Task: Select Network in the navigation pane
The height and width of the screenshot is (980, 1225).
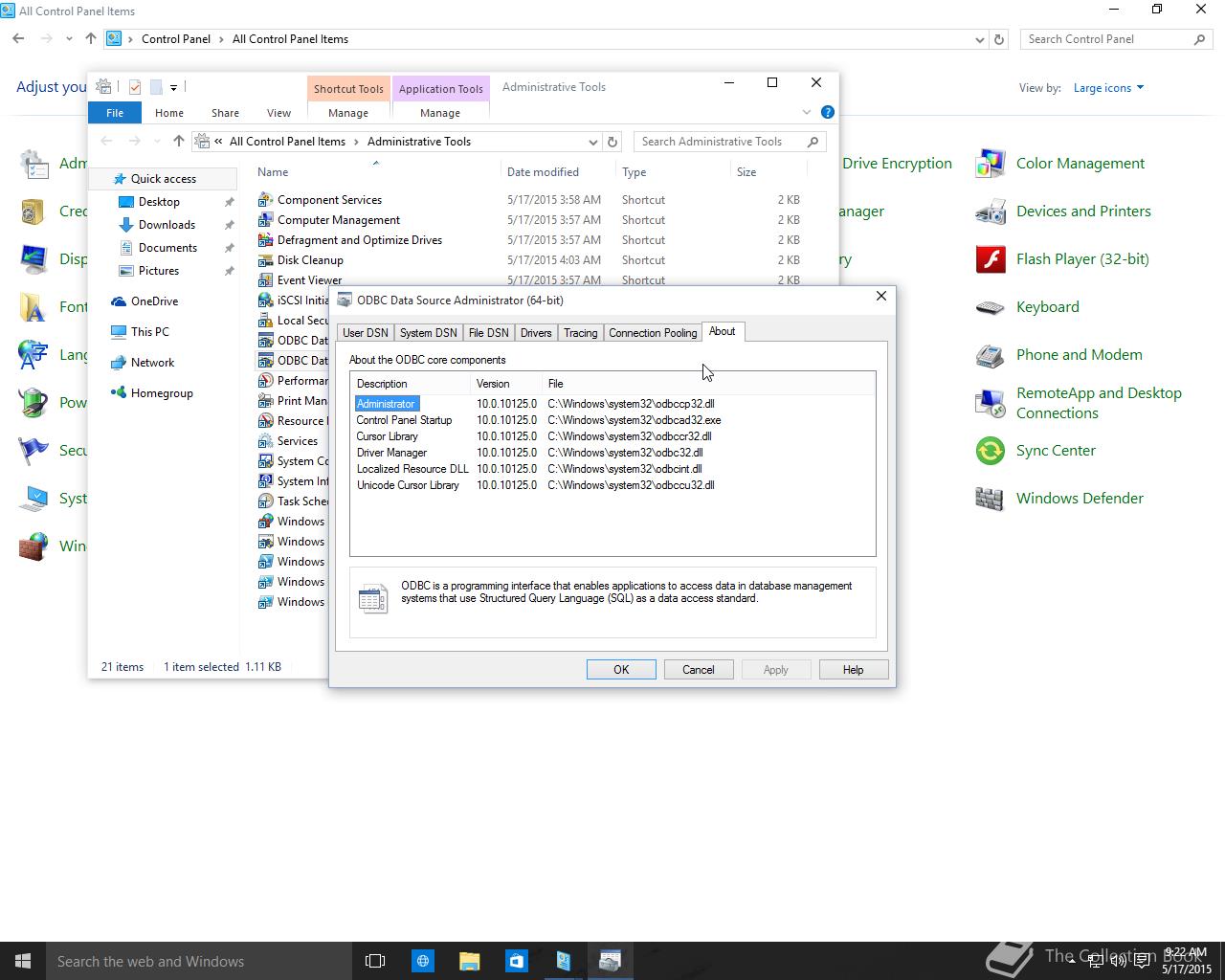Action: tap(152, 363)
